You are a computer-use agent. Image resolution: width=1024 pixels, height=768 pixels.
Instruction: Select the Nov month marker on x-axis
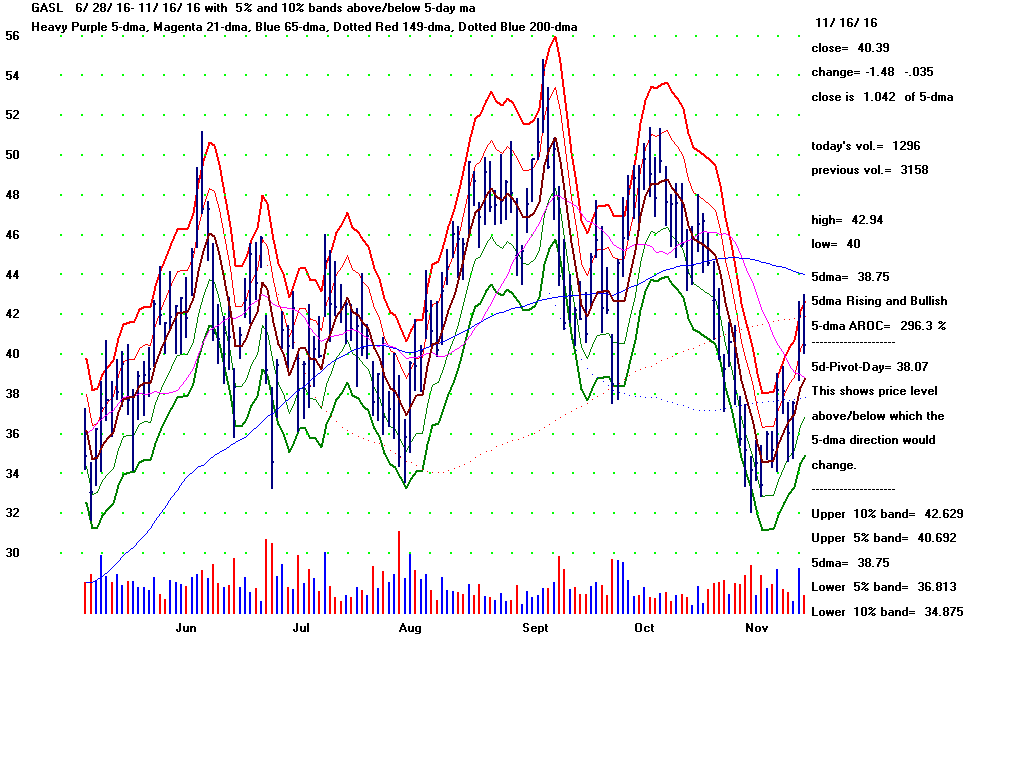click(756, 628)
